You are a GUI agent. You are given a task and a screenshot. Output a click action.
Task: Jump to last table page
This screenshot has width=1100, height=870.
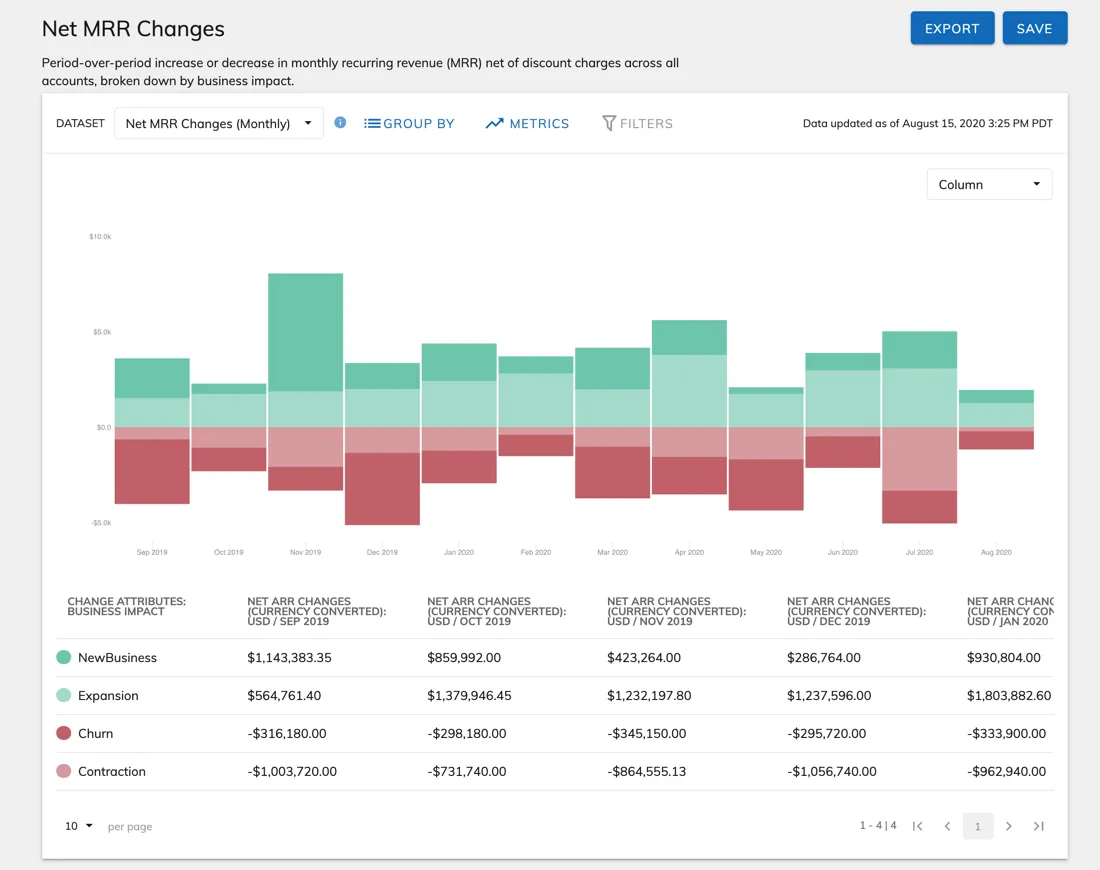pyautogui.click(x=1039, y=826)
